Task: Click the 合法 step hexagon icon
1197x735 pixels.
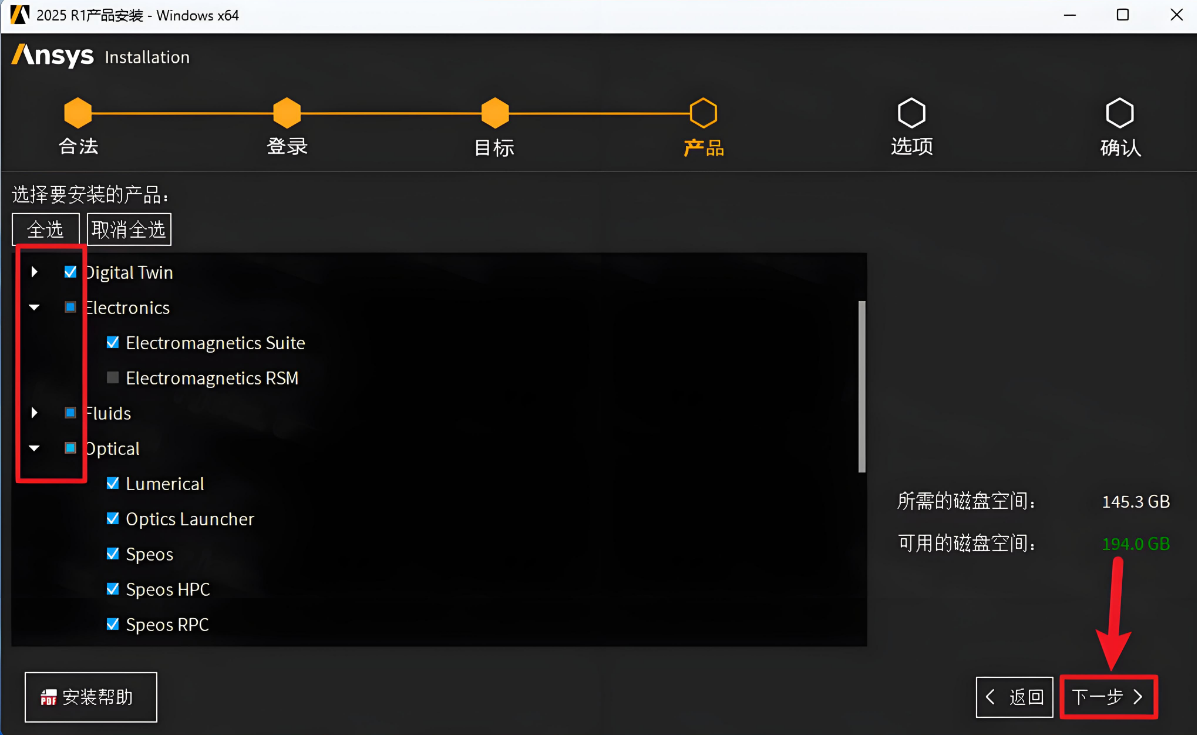Action: coord(78,113)
